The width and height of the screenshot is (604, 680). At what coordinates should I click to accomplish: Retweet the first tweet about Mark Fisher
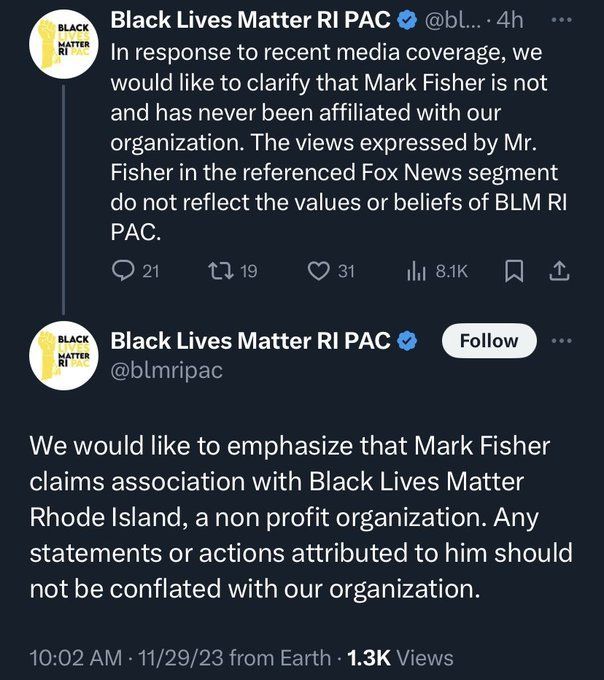click(219, 270)
